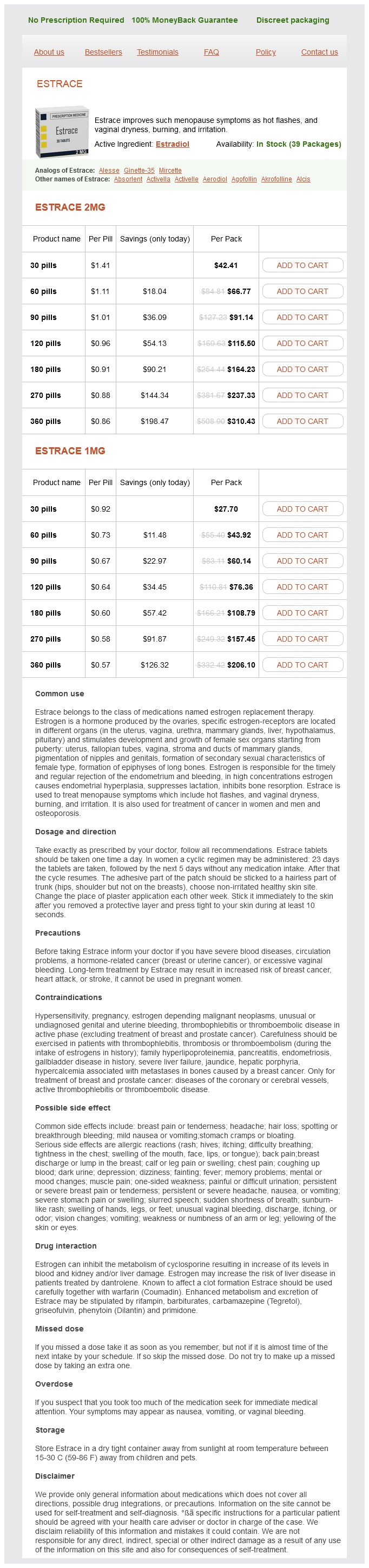Viewport: 369px width, 1568px height.
Task: Open the Testimonials menu link
Action: point(157,53)
